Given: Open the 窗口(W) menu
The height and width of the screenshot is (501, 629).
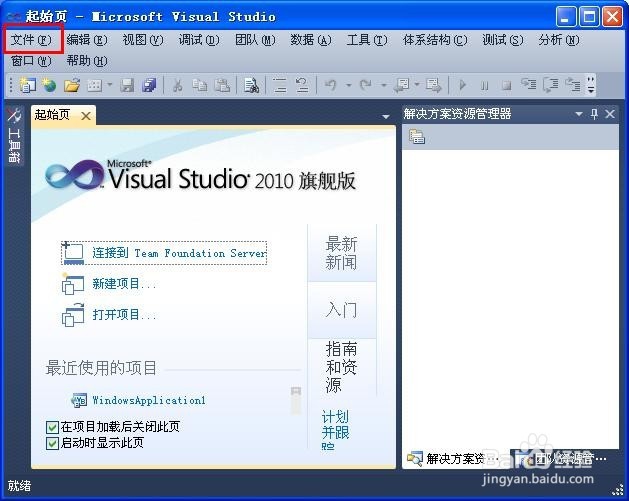Looking at the screenshot, I should pos(31,61).
